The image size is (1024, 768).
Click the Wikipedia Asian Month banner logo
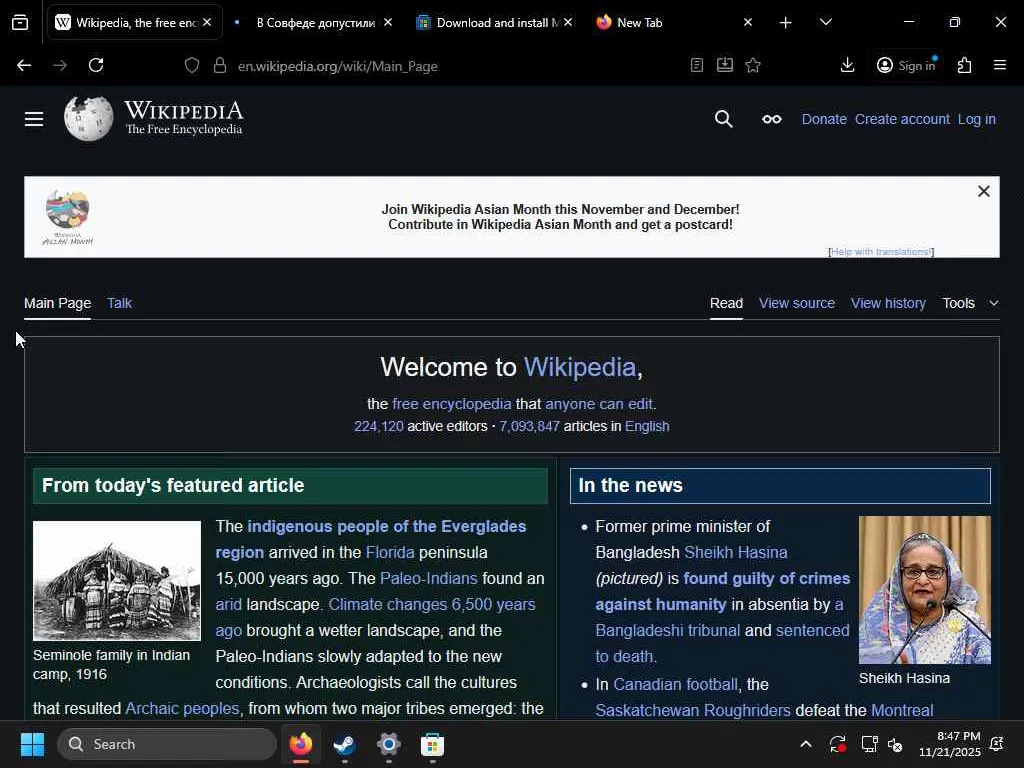(x=67, y=217)
